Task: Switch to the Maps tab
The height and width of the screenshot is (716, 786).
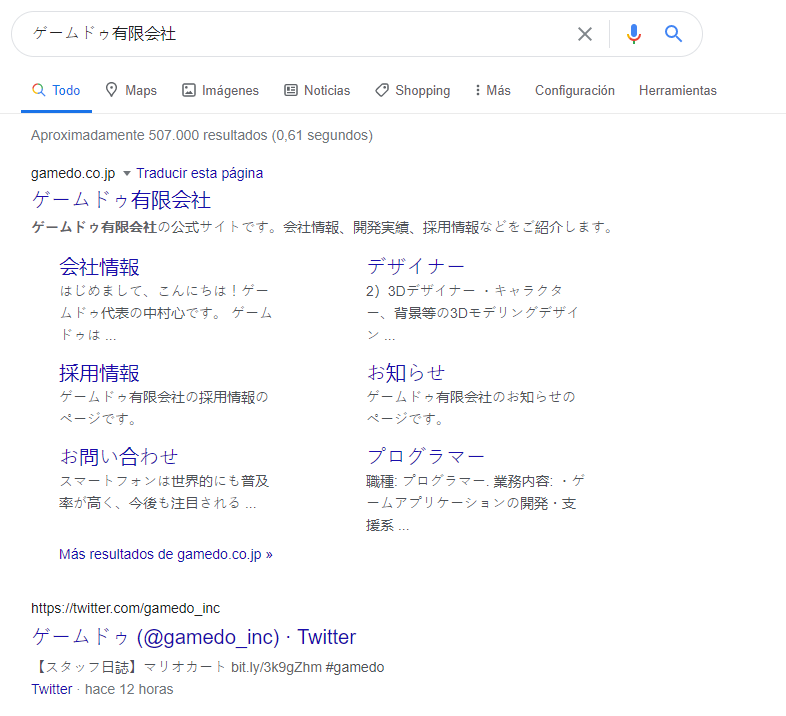Action: 131,90
